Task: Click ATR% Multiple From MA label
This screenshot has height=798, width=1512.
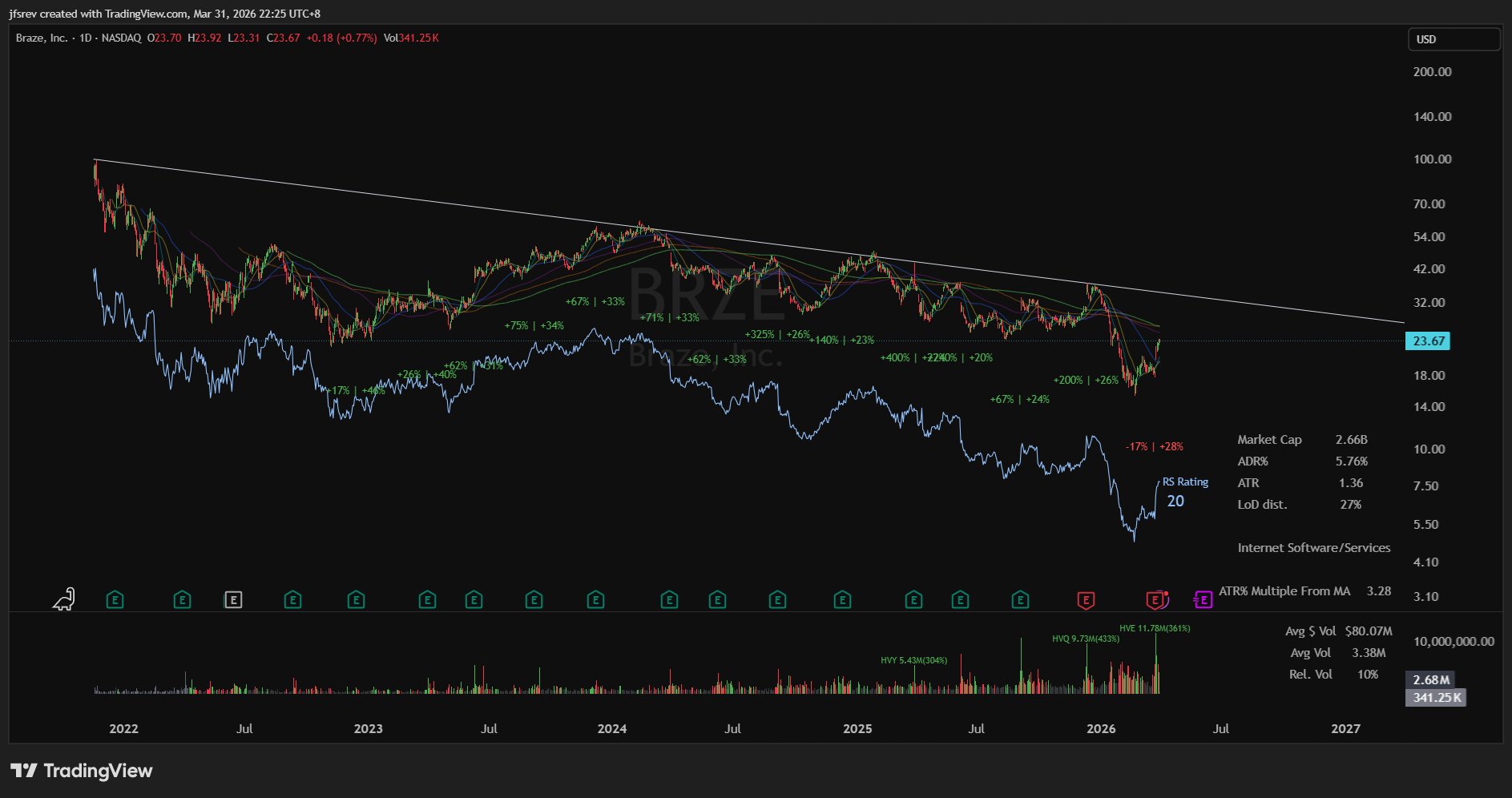Action: tap(1284, 591)
